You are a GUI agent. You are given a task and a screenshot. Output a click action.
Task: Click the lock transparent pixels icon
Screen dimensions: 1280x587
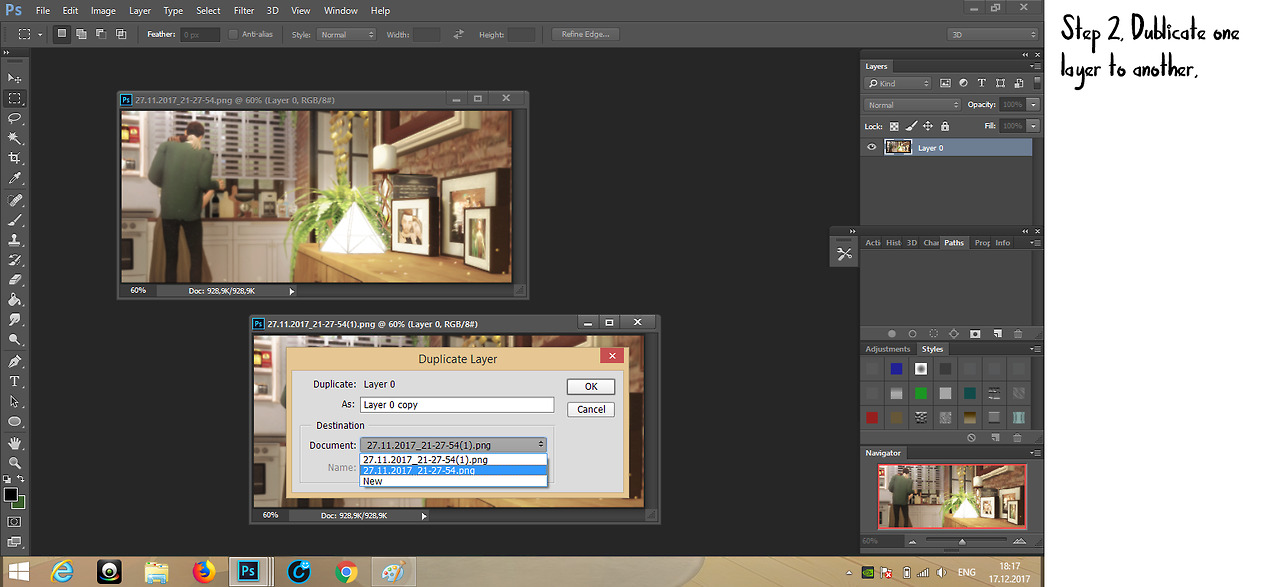(894, 126)
